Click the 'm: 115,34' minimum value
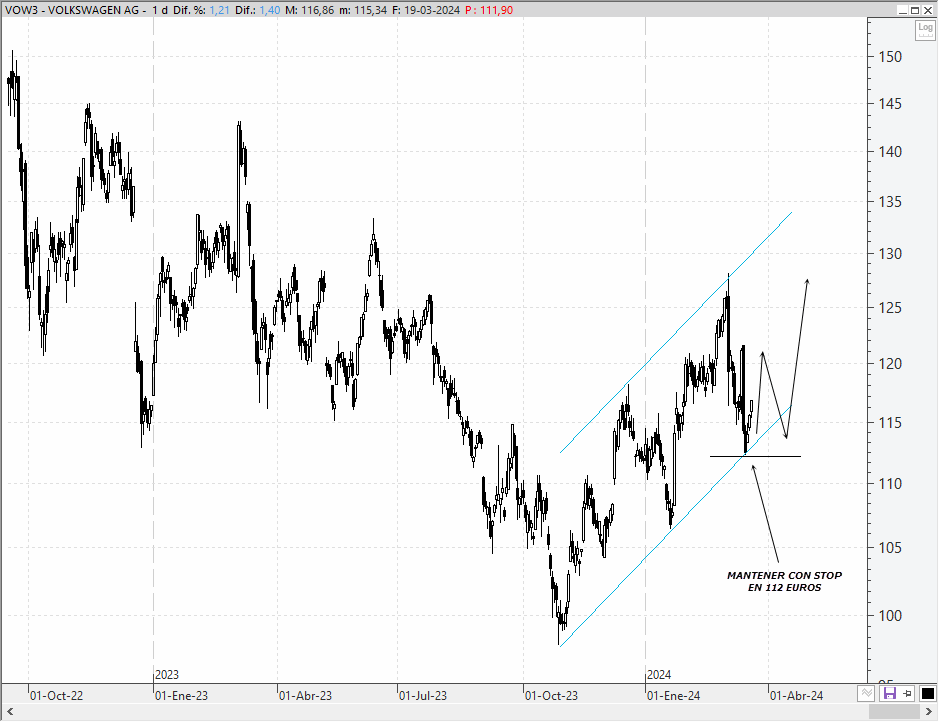 363,10
